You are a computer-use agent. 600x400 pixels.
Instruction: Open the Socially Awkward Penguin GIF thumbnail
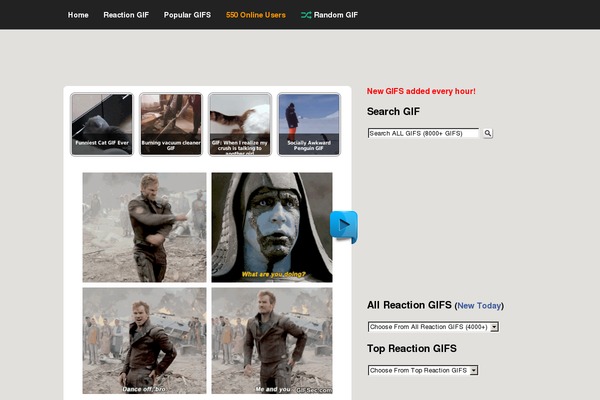(309, 124)
